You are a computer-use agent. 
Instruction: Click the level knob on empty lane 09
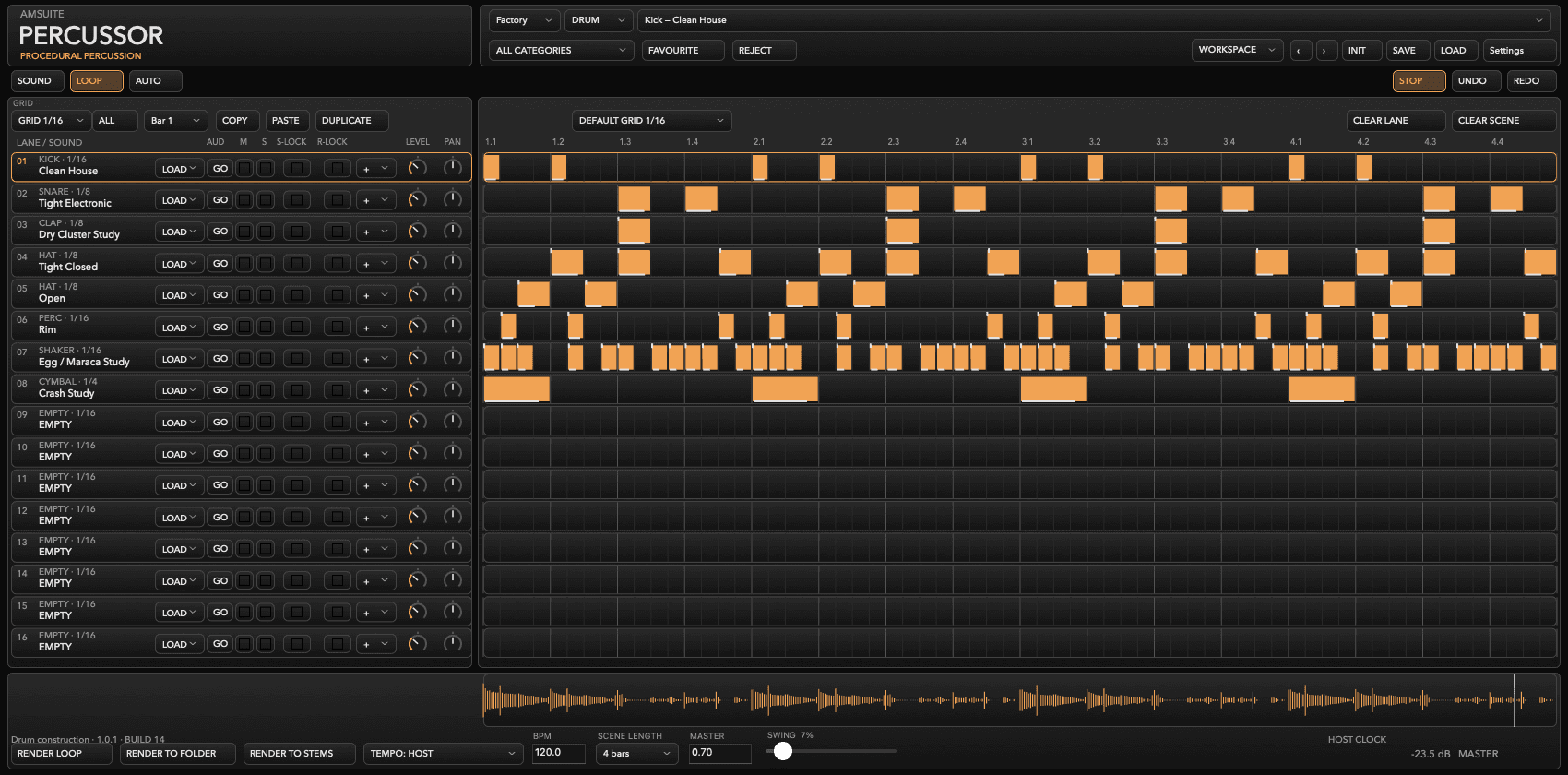[417, 422]
